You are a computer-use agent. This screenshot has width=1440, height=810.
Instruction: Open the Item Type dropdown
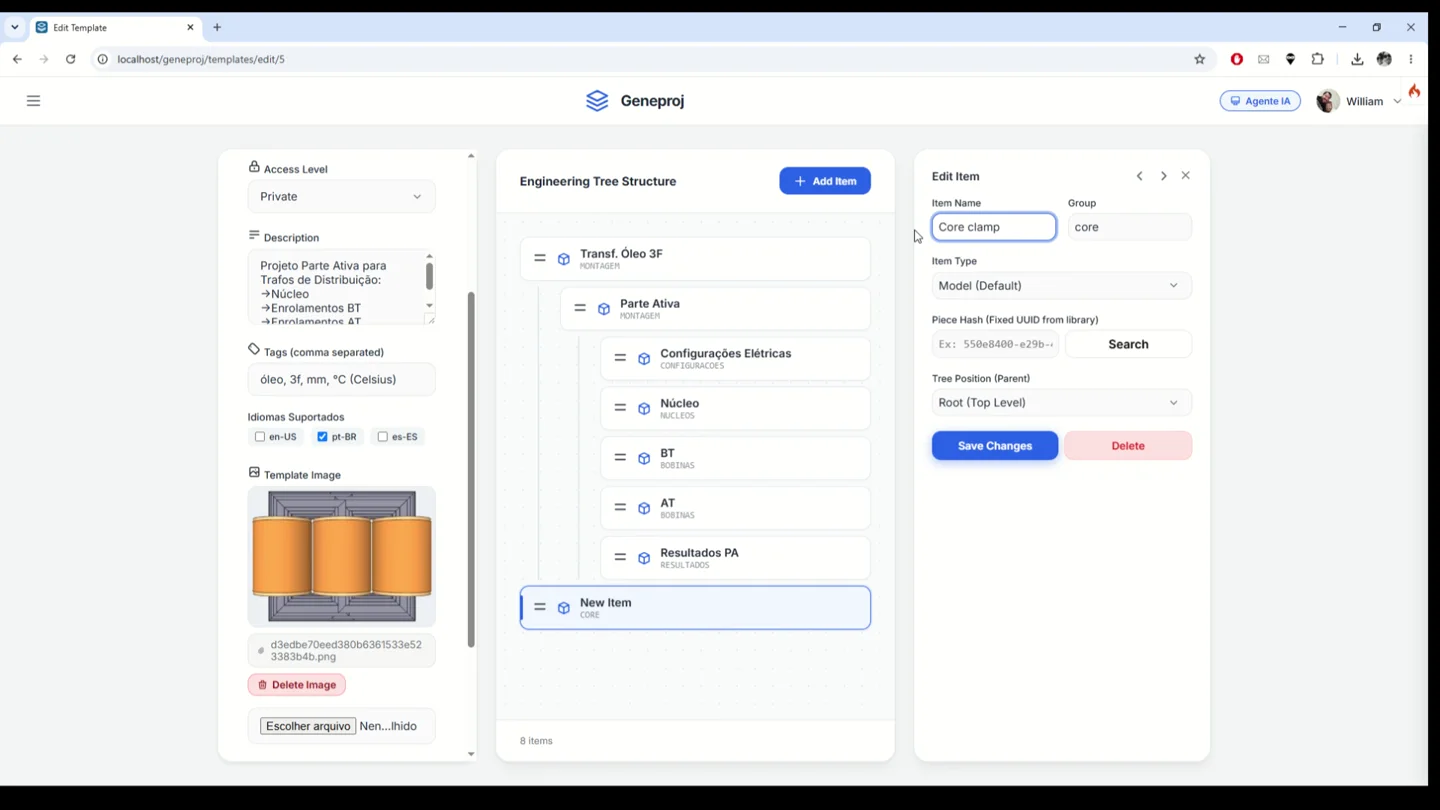[x=1061, y=286]
